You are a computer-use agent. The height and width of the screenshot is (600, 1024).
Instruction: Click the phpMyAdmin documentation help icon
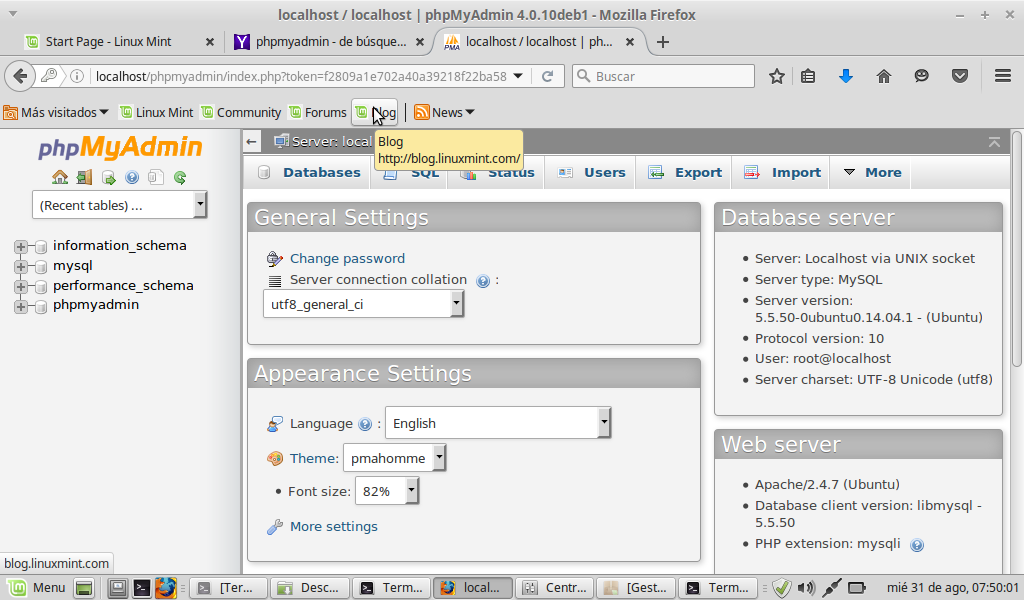tap(132, 178)
